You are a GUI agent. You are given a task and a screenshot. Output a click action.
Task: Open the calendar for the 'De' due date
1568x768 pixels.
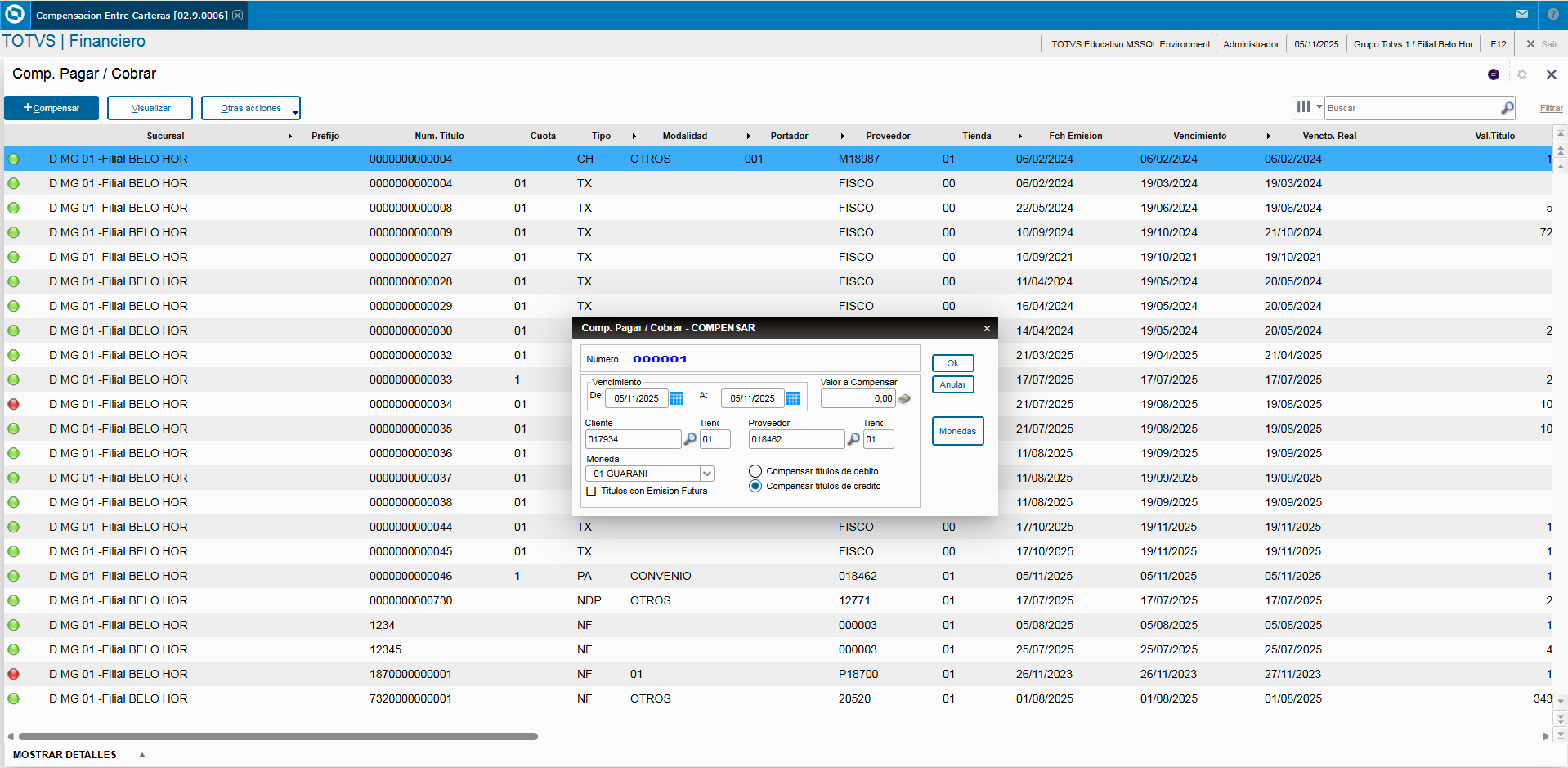[x=677, y=398]
